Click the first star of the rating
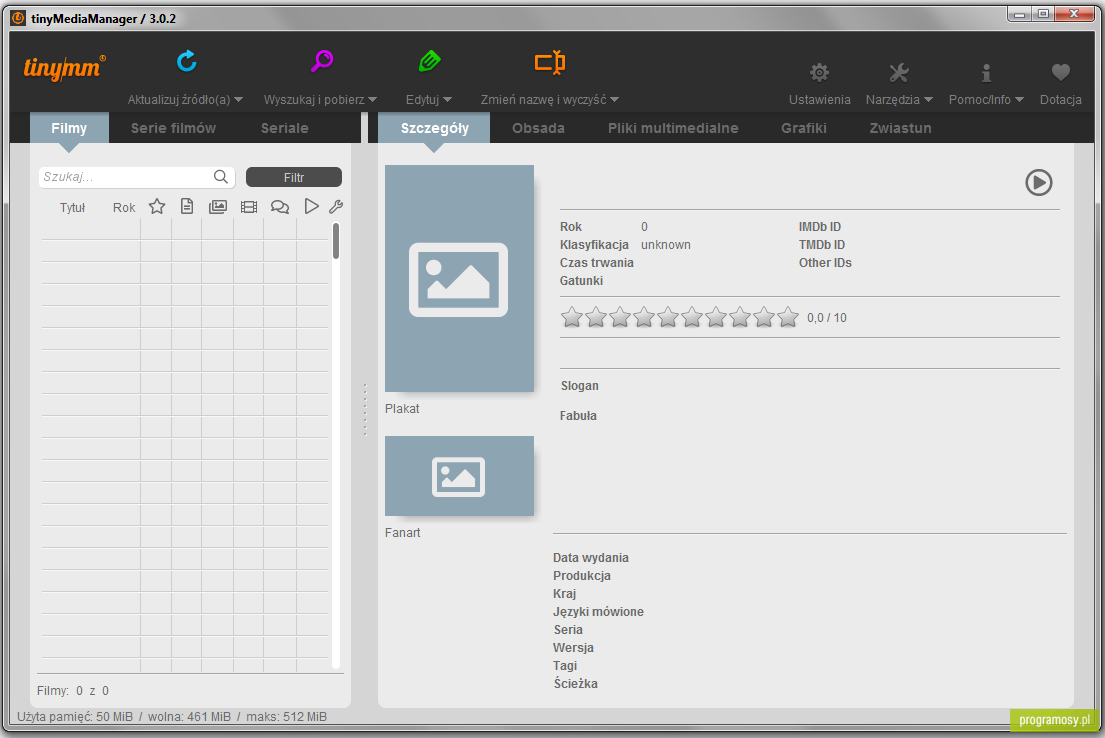The width and height of the screenshot is (1105, 738). click(x=572, y=317)
